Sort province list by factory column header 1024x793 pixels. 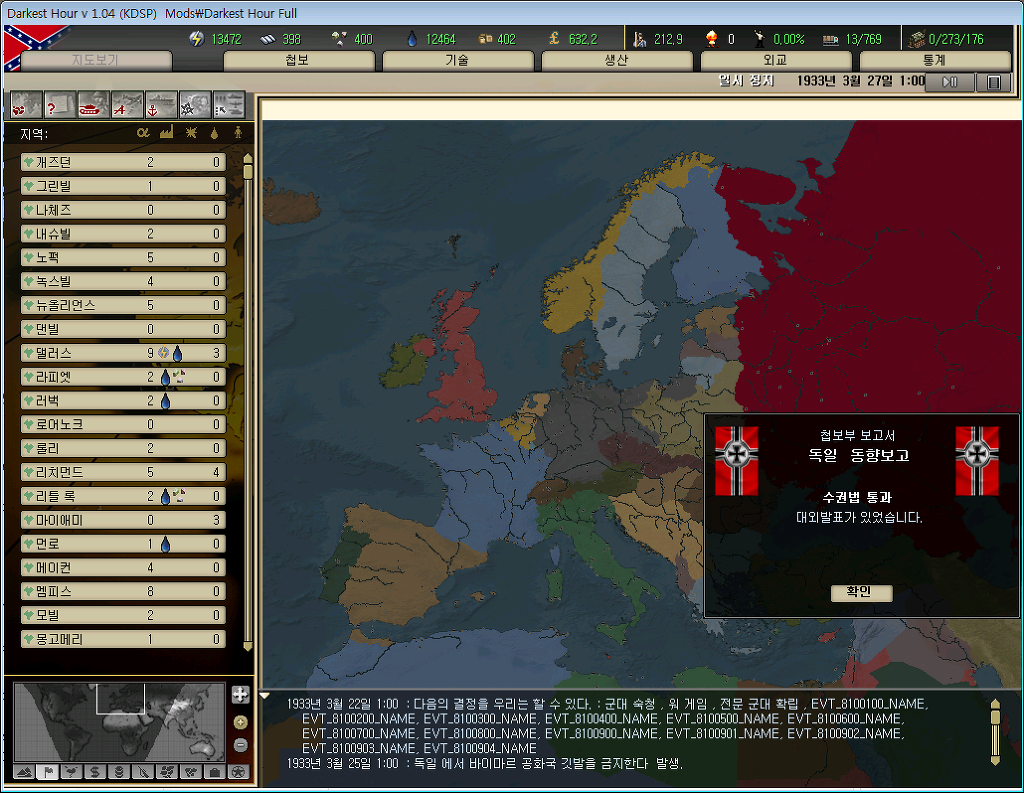coord(167,133)
